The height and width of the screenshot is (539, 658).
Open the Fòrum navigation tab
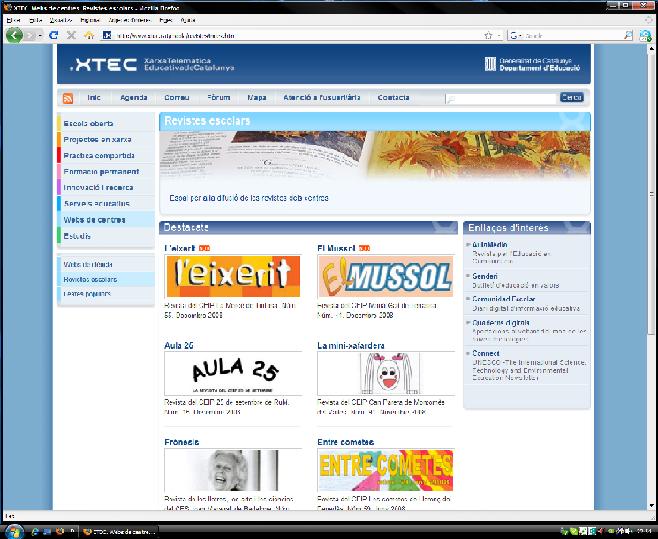tap(218, 98)
